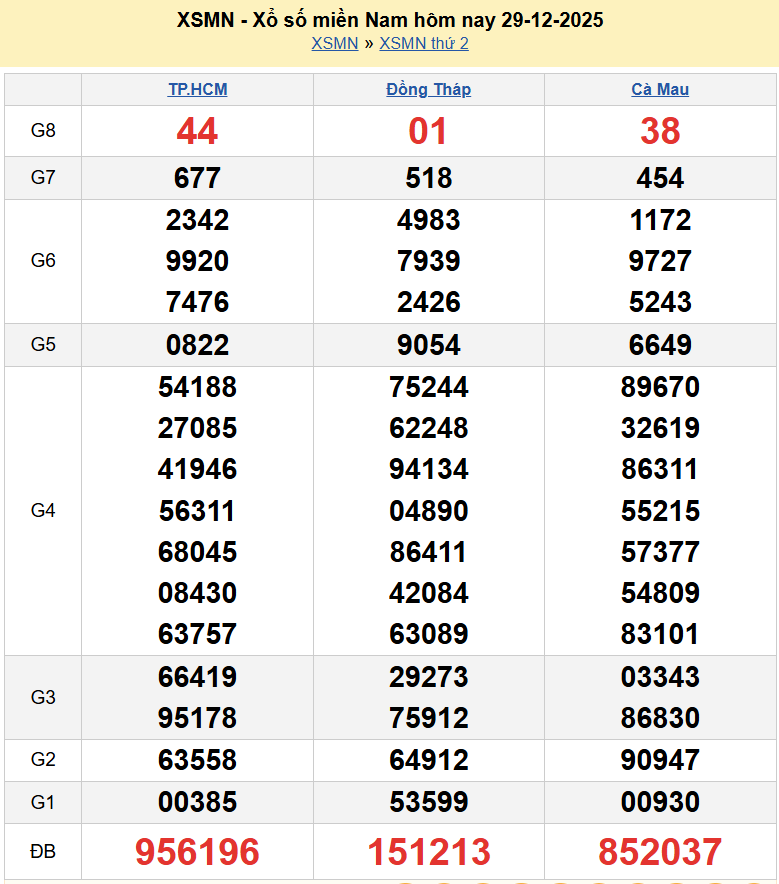The width and height of the screenshot is (779, 884).
Task: Open Đồng Tháp province results link
Action: 428,89
